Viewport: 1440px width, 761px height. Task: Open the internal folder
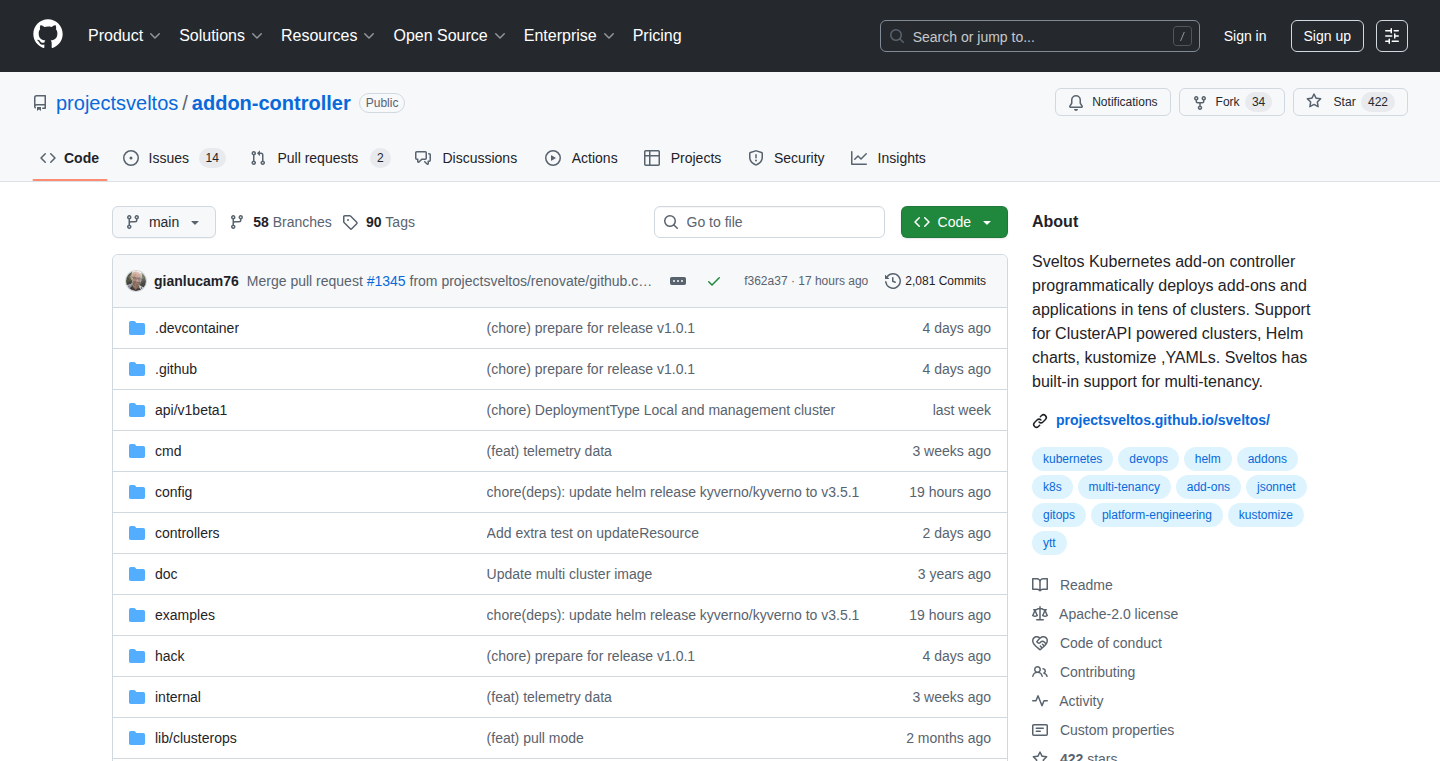178,697
